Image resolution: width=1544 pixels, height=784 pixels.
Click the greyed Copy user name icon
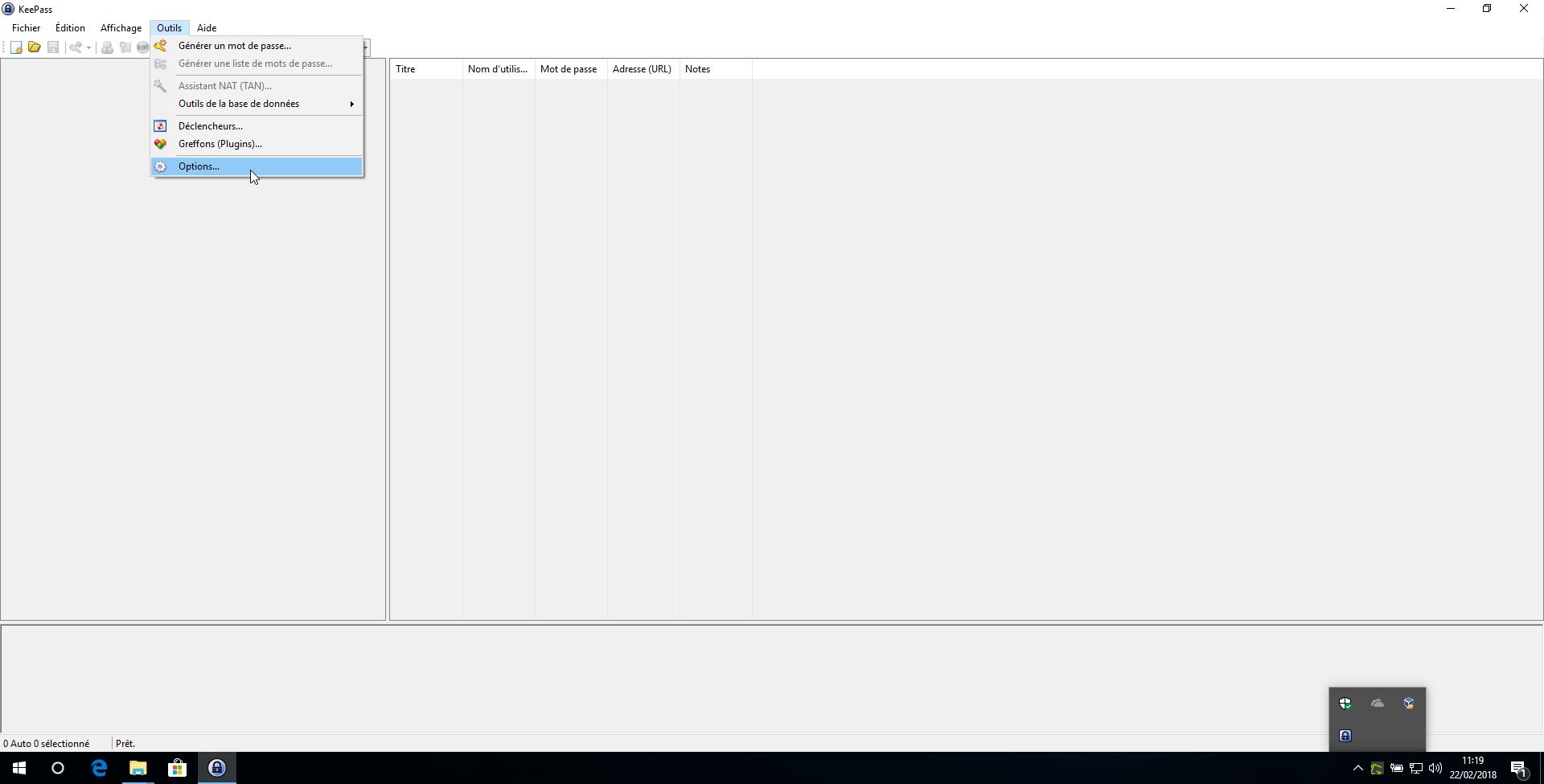[x=107, y=47]
